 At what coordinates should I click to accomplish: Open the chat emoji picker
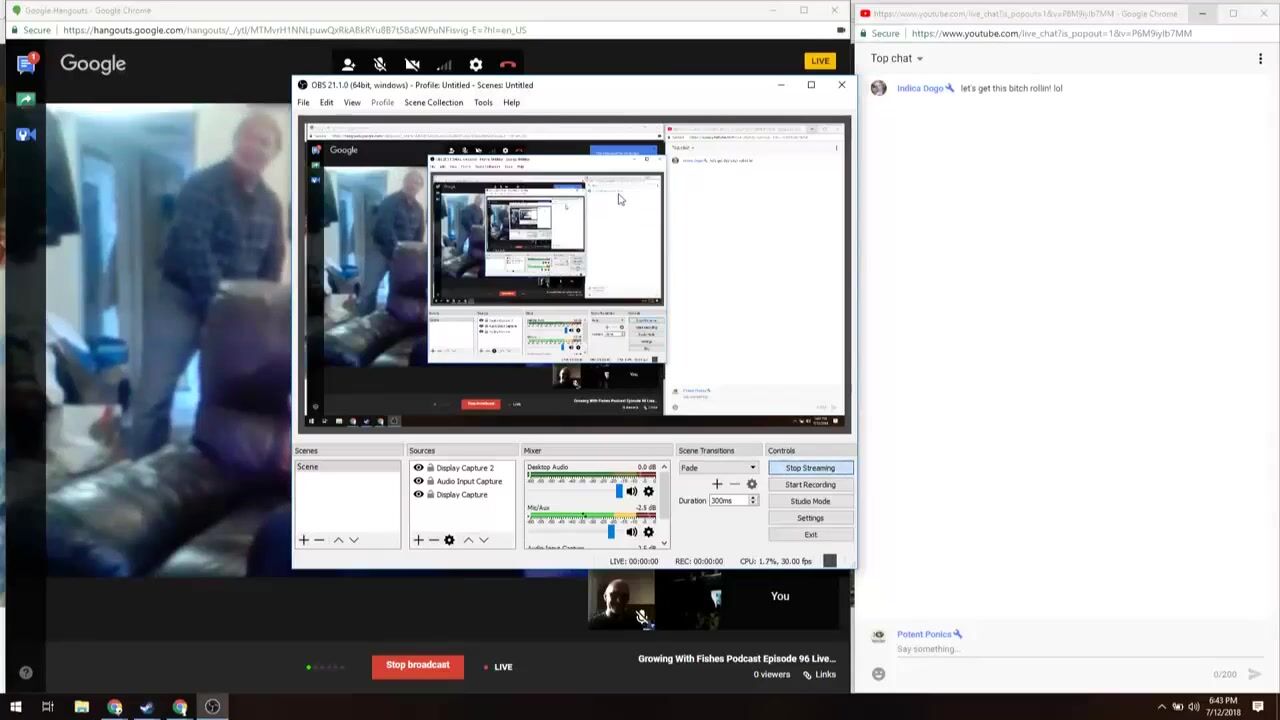[x=878, y=674]
